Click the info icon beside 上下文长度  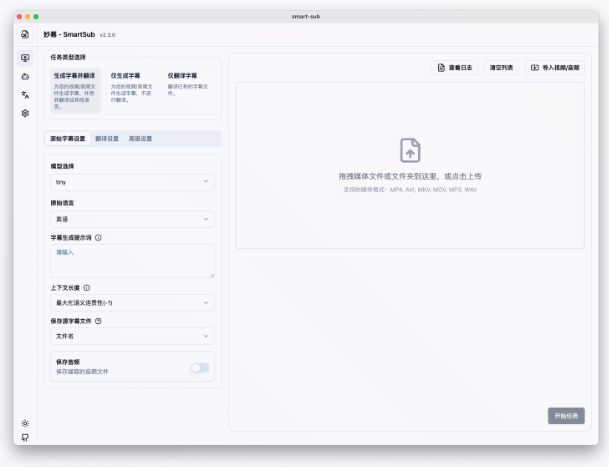point(87,288)
